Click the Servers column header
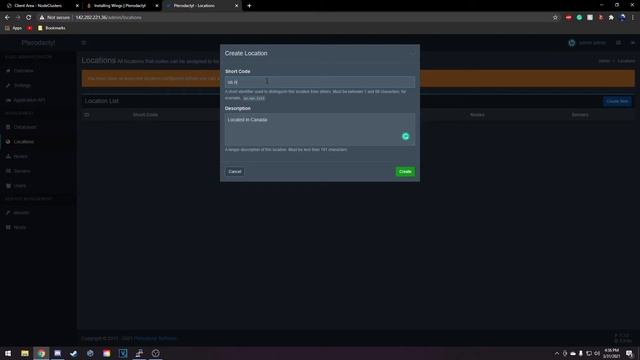The image size is (640, 360). click(580, 115)
